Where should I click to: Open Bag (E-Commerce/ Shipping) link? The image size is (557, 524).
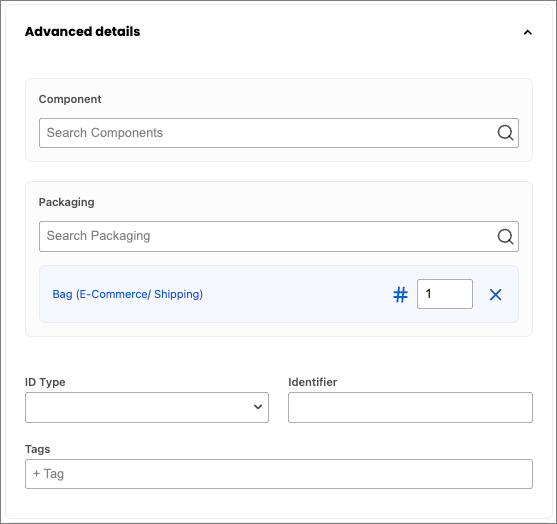tap(128, 294)
